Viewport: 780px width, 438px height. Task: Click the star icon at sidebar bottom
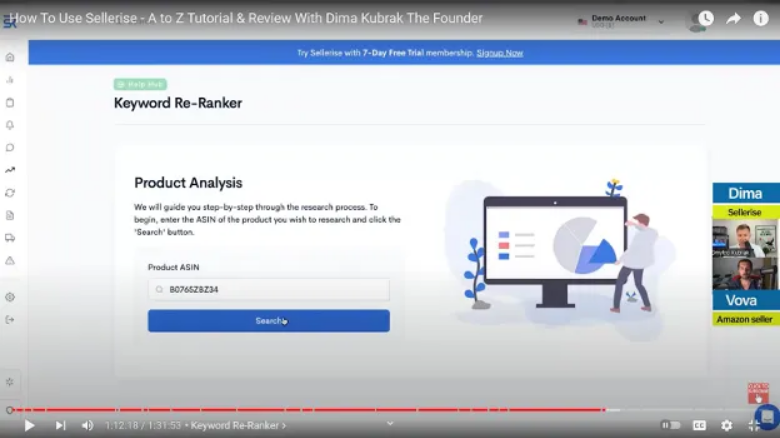10,382
